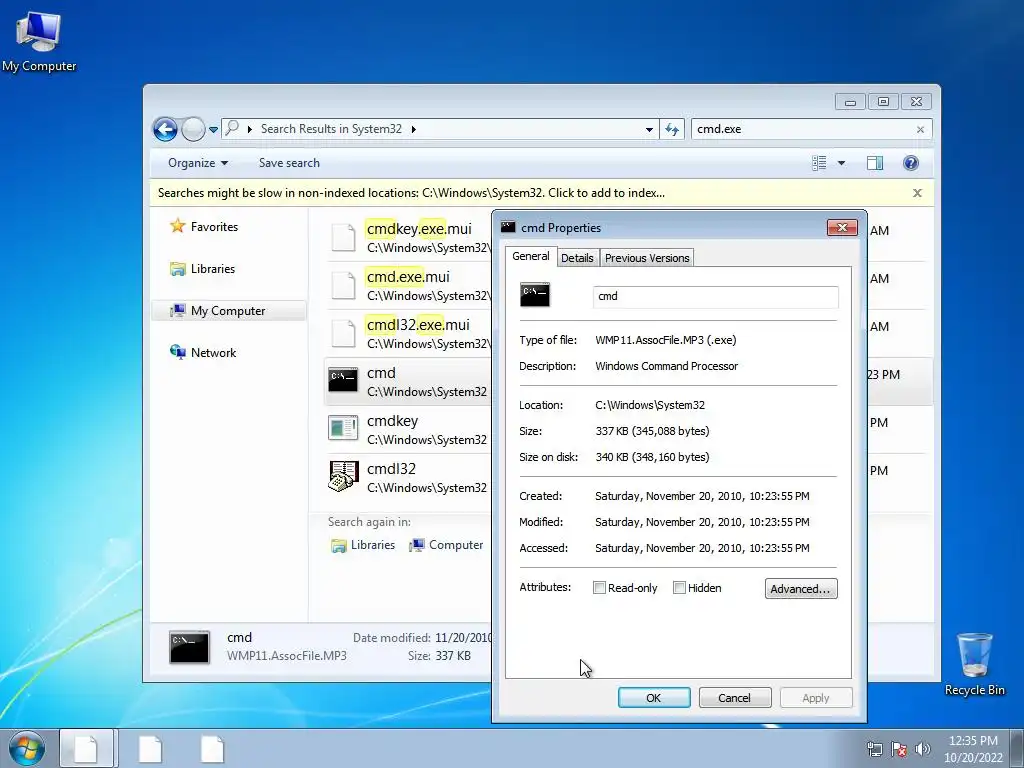Click the cmd.exe.mui file icon
This screenshot has height=768, width=1024.
[x=344, y=285]
